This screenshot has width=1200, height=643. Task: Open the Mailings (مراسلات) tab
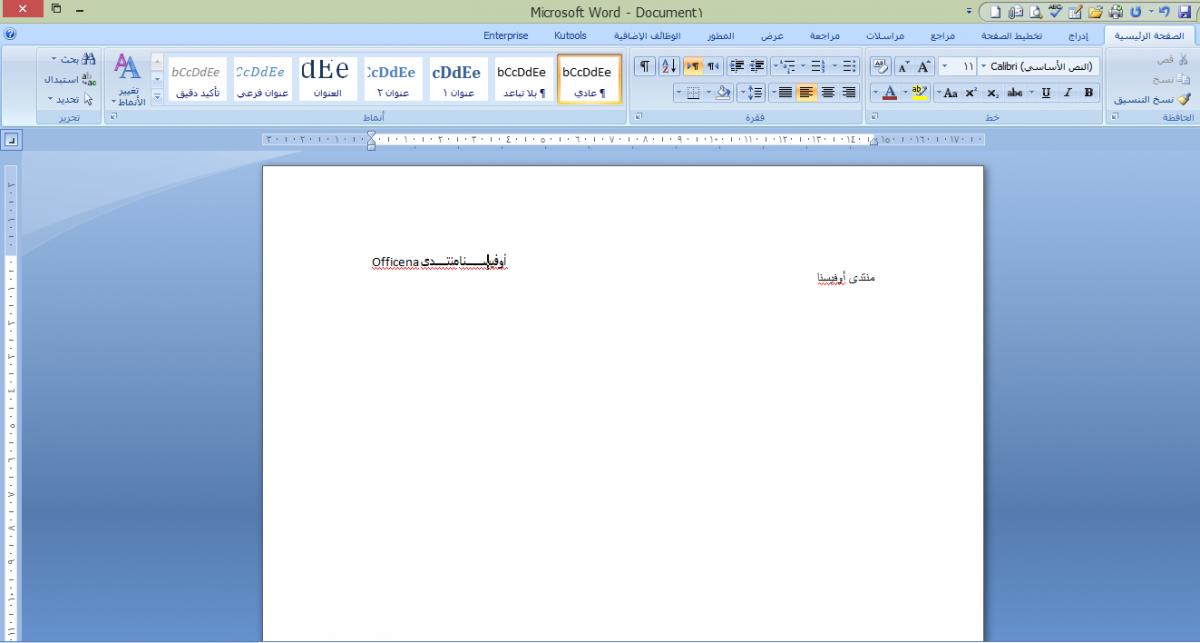tap(886, 35)
